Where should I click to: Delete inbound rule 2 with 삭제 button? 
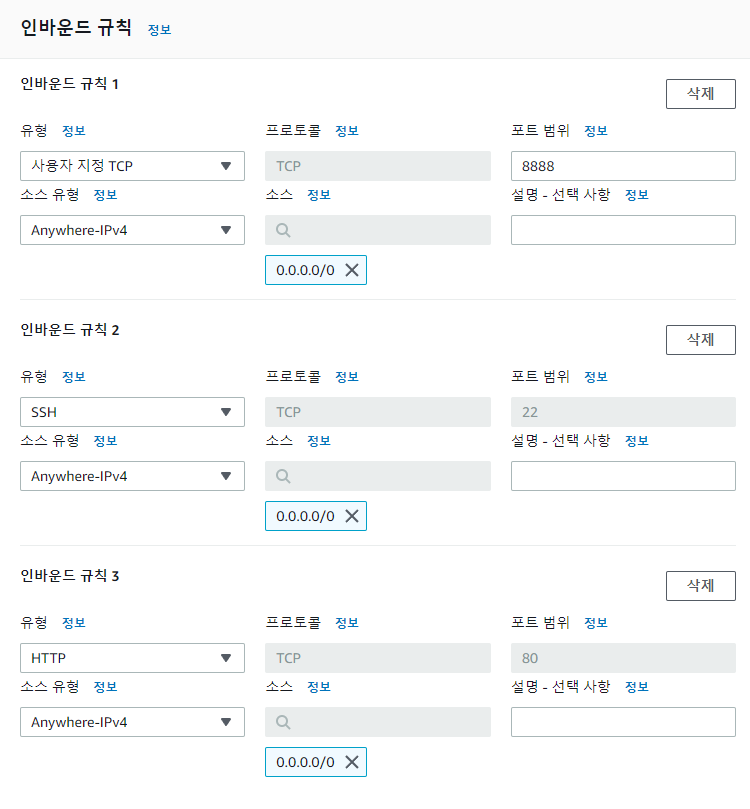tap(700, 340)
